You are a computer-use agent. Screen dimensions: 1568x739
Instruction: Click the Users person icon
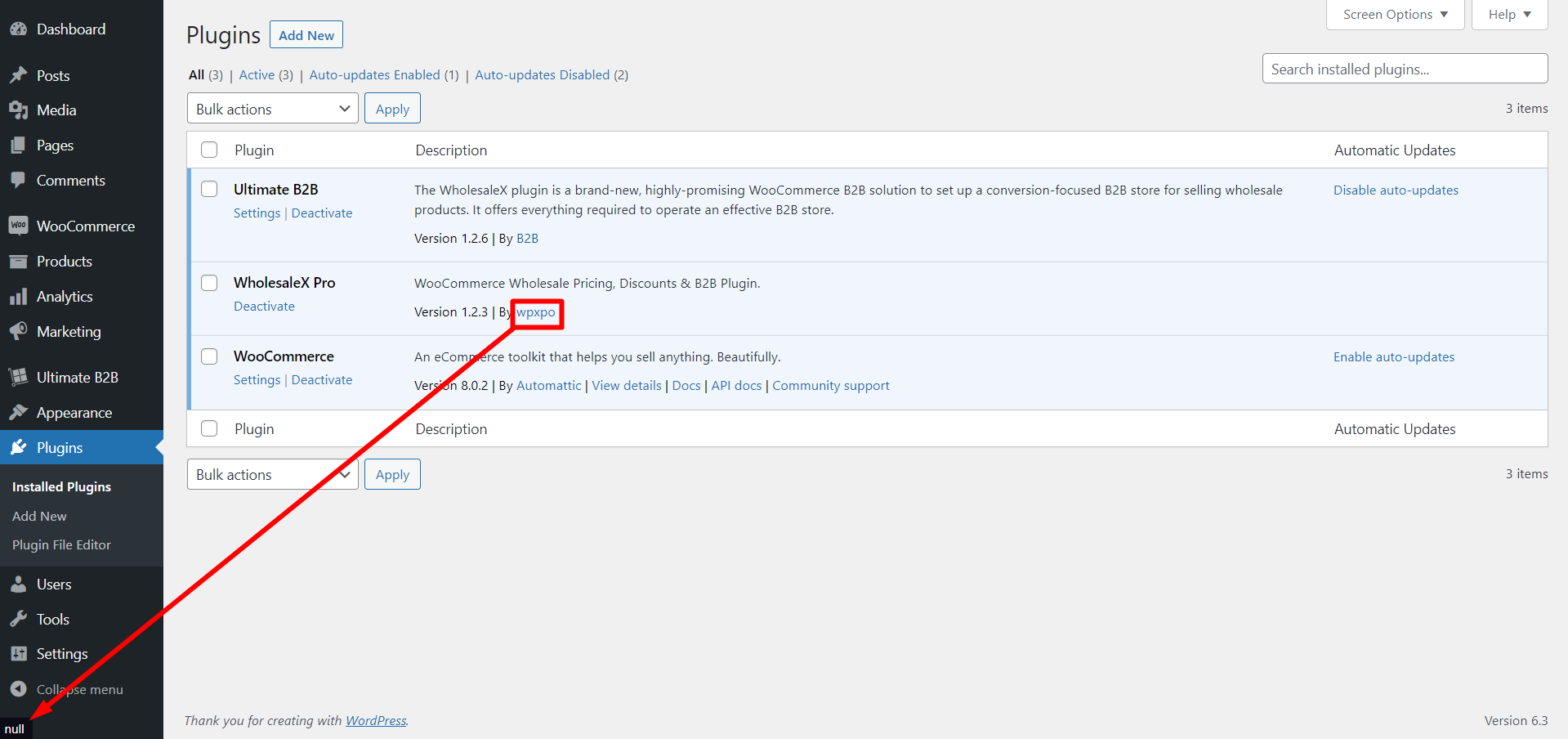click(18, 584)
